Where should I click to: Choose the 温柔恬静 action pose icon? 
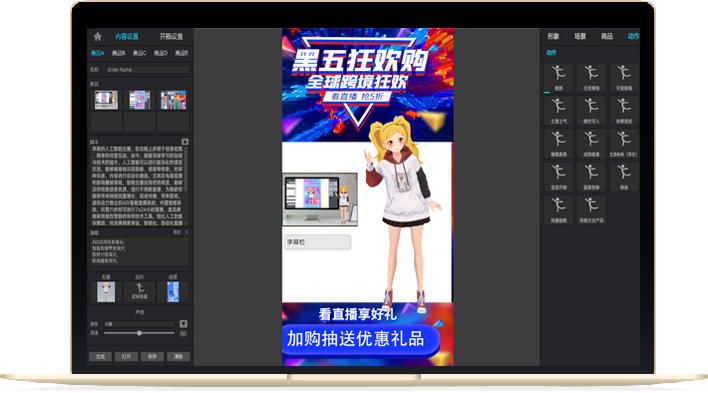[591, 176]
